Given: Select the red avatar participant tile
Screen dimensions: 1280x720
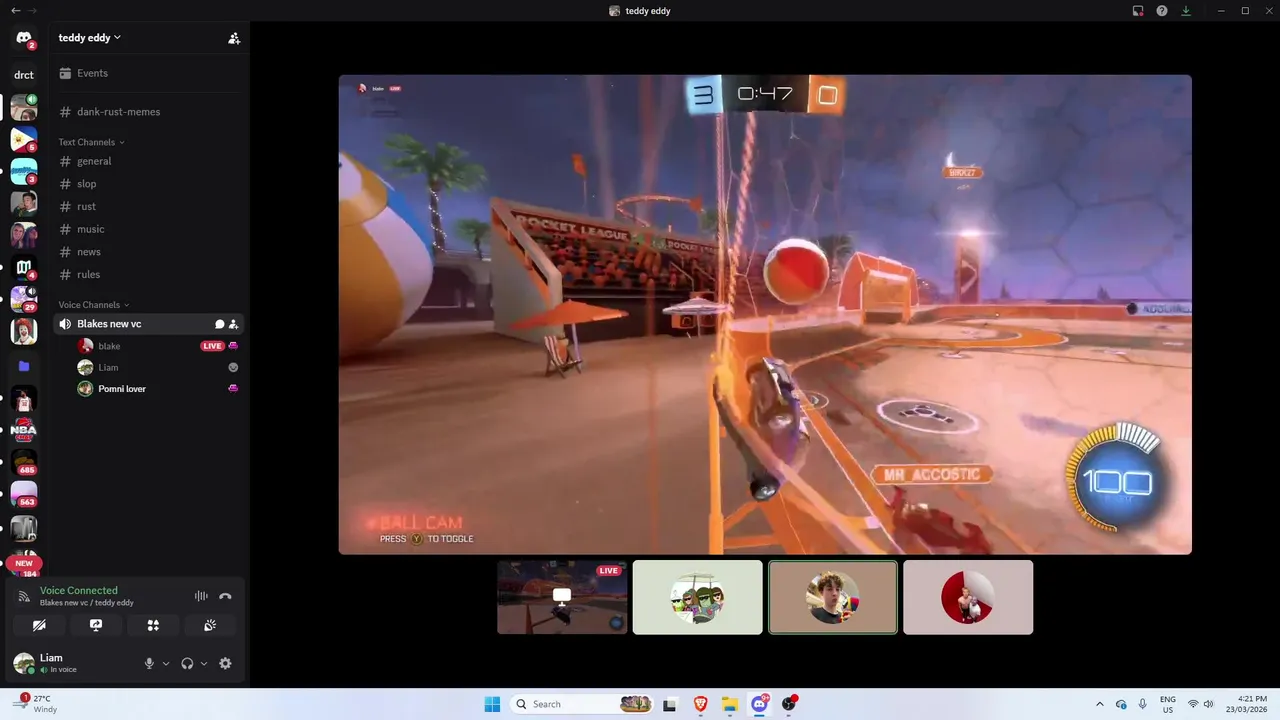Looking at the screenshot, I should coord(968,597).
